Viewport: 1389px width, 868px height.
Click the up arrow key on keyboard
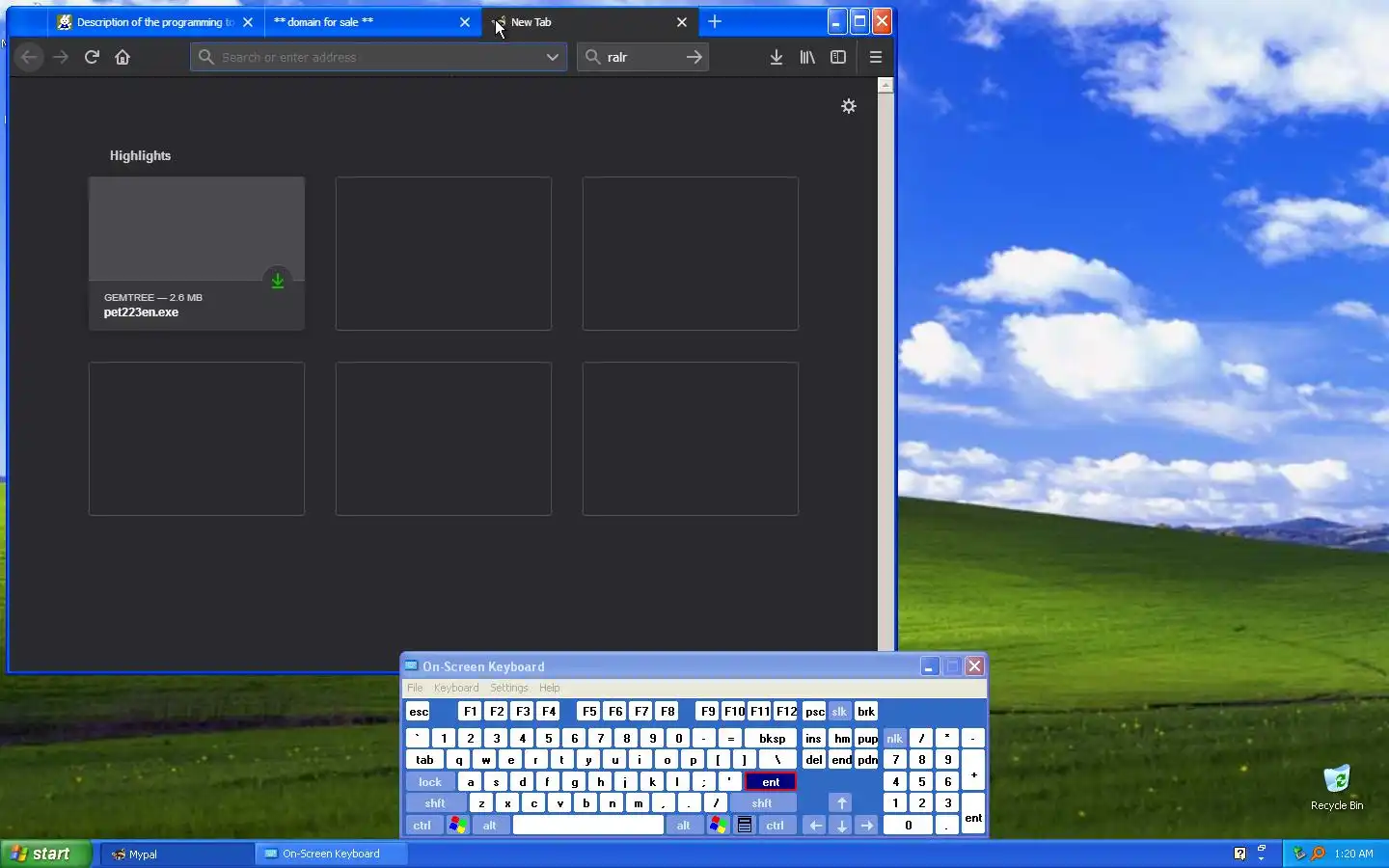[x=842, y=803]
